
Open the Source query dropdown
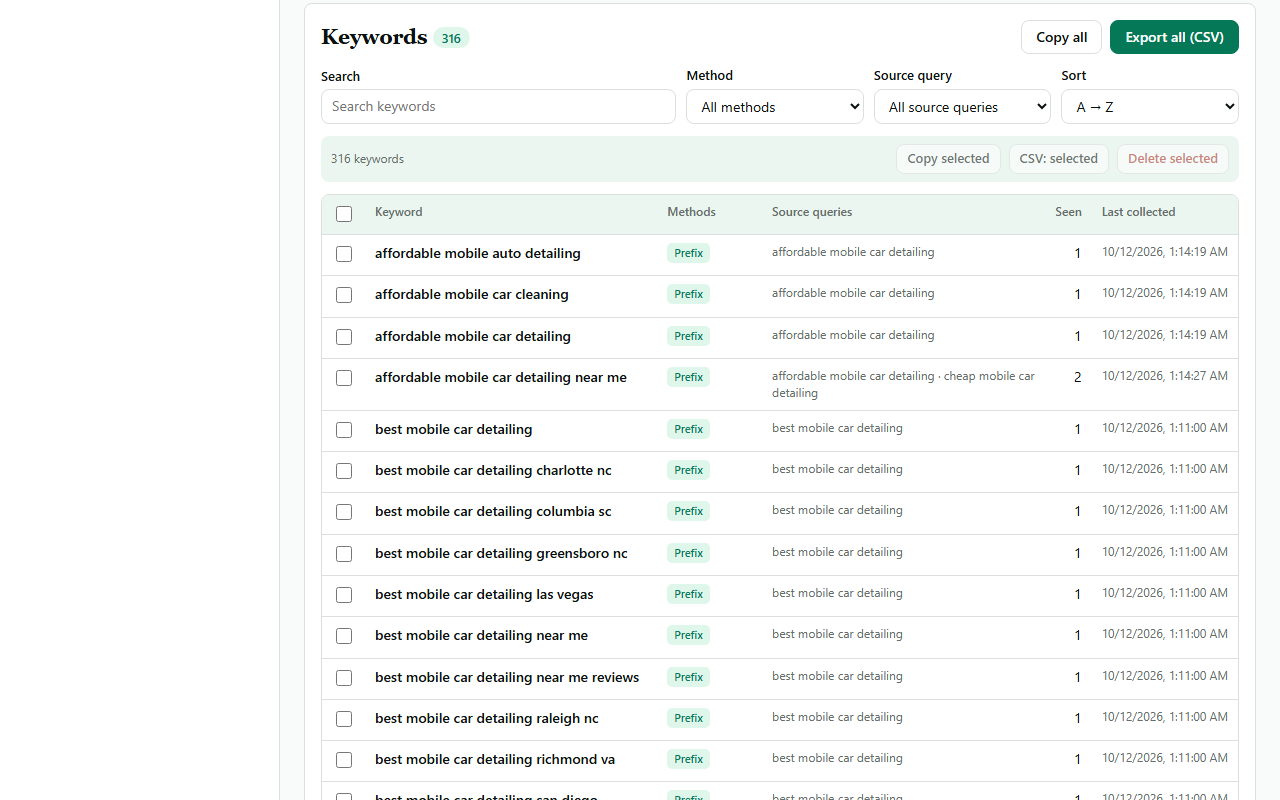pyautogui.click(x=962, y=107)
